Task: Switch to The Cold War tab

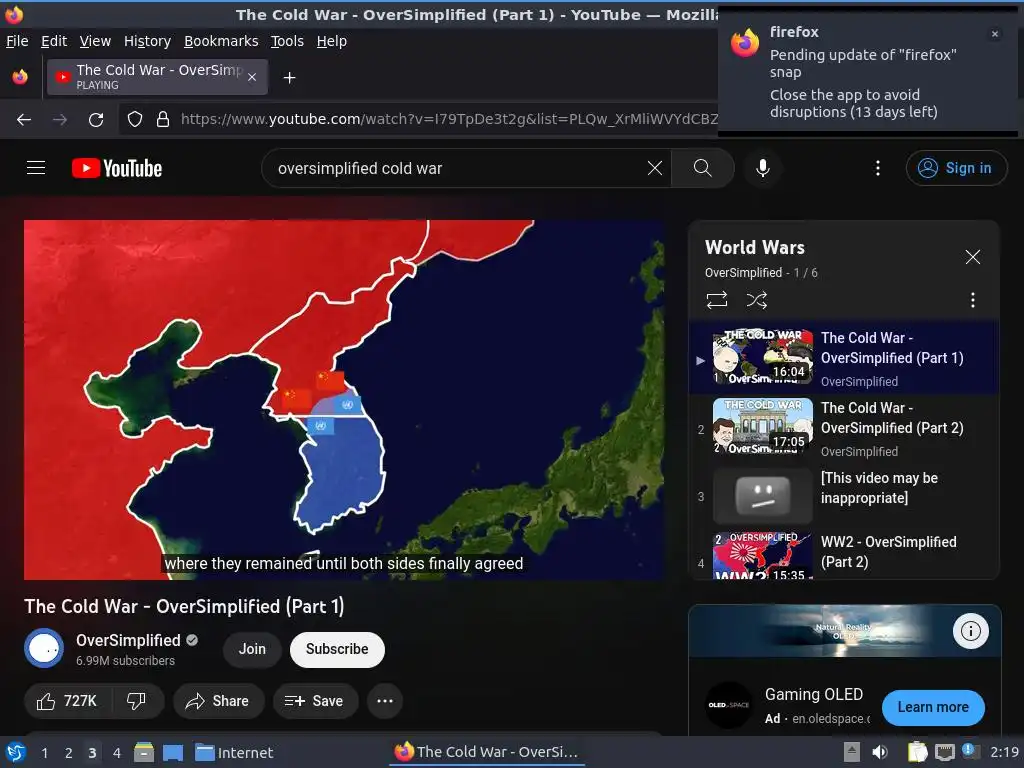Action: tap(157, 77)
